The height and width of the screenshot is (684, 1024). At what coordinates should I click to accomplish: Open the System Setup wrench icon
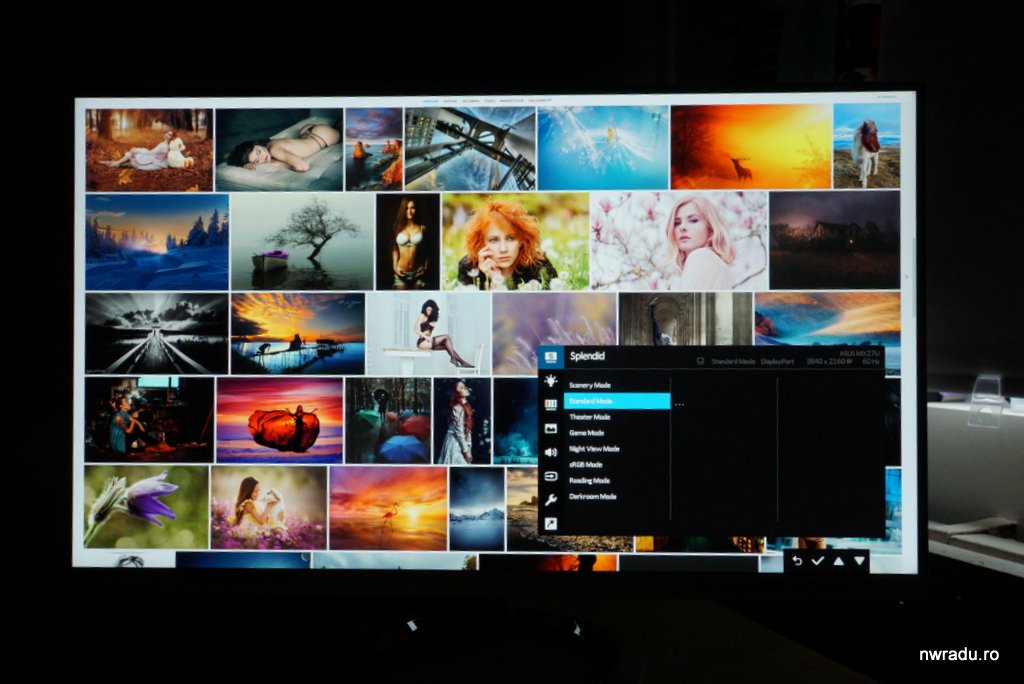coord(551,500)
